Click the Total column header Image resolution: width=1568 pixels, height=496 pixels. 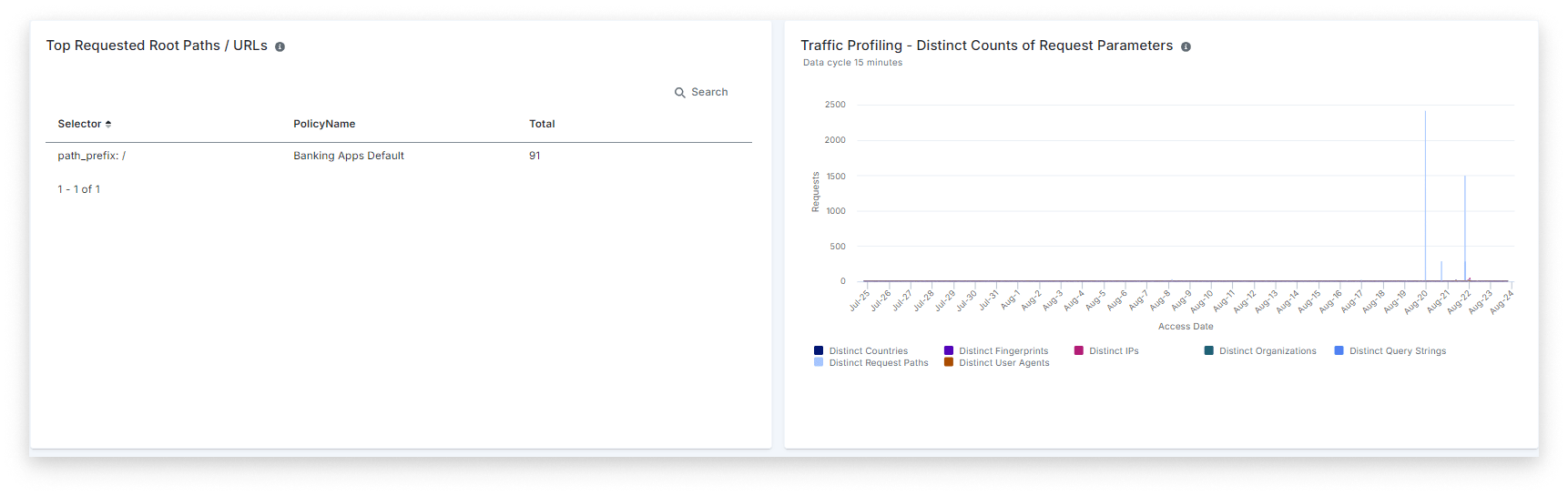click(x=542, y=124)
